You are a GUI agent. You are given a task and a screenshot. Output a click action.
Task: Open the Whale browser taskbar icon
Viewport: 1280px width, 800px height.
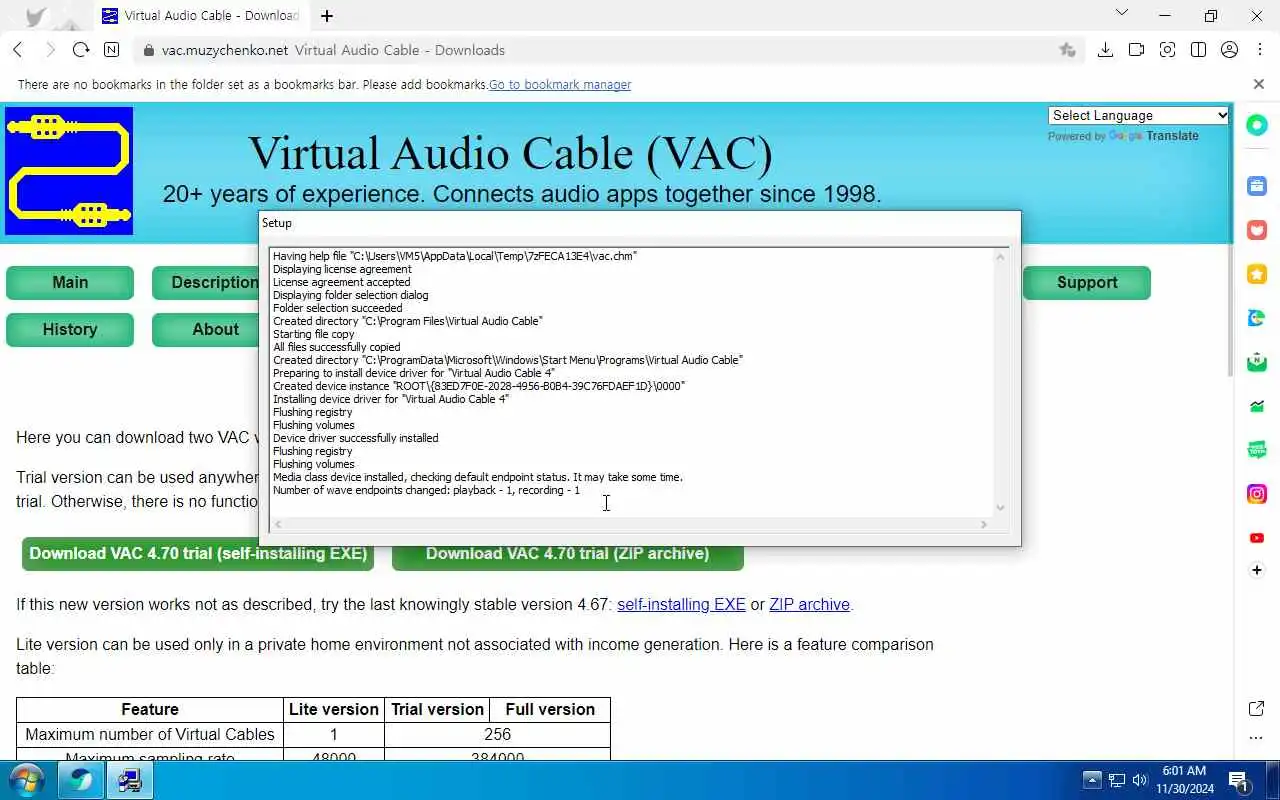tap(81, 780)
